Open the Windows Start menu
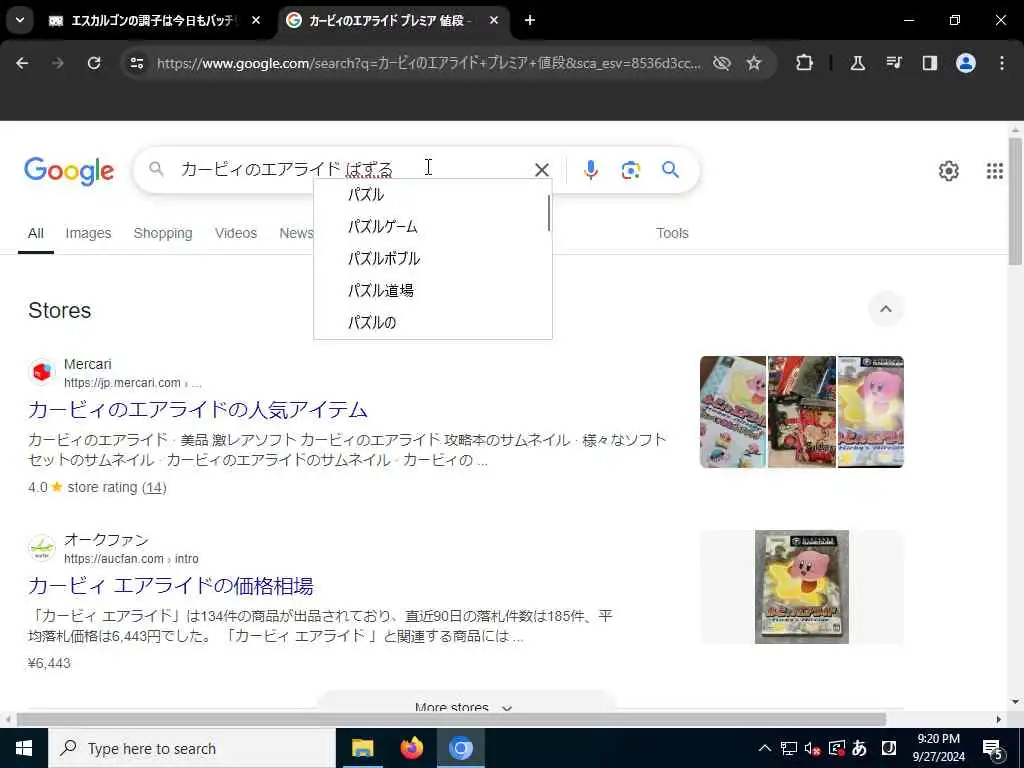Screen dimensions: 1024x768 click(24, 748)
